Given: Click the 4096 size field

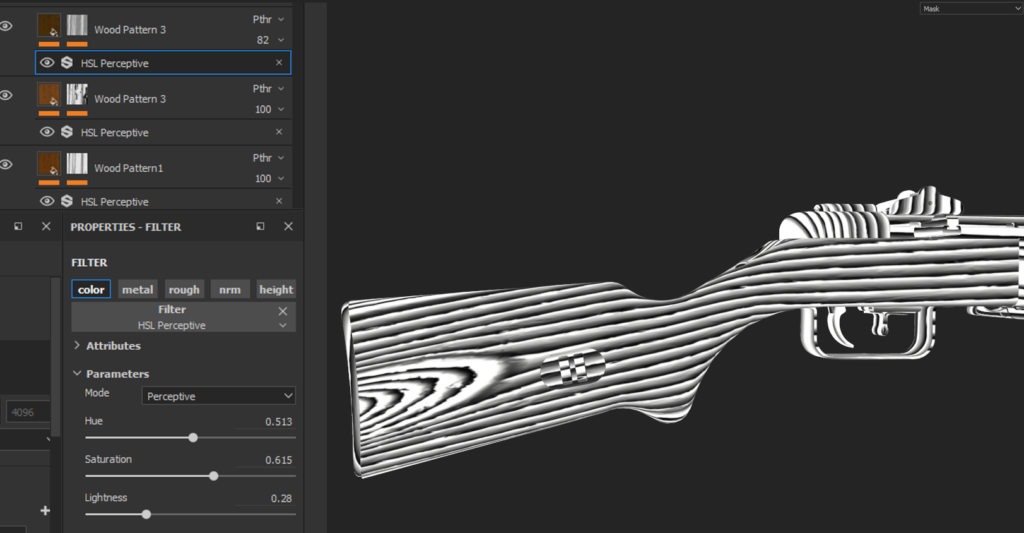Looking at the screenshot, I should (28, 412).
